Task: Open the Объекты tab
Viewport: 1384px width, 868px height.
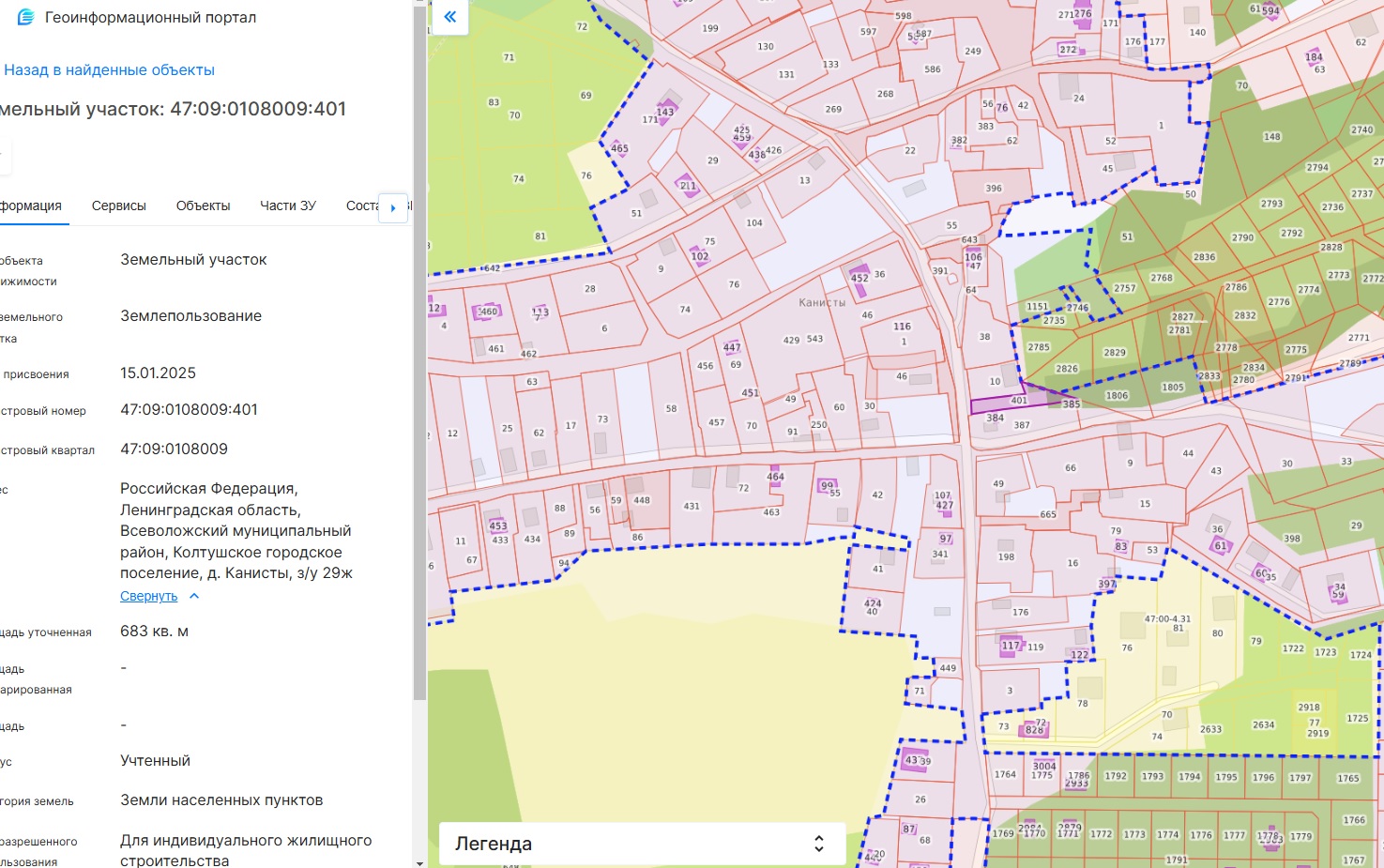Action: click(203, 206)
